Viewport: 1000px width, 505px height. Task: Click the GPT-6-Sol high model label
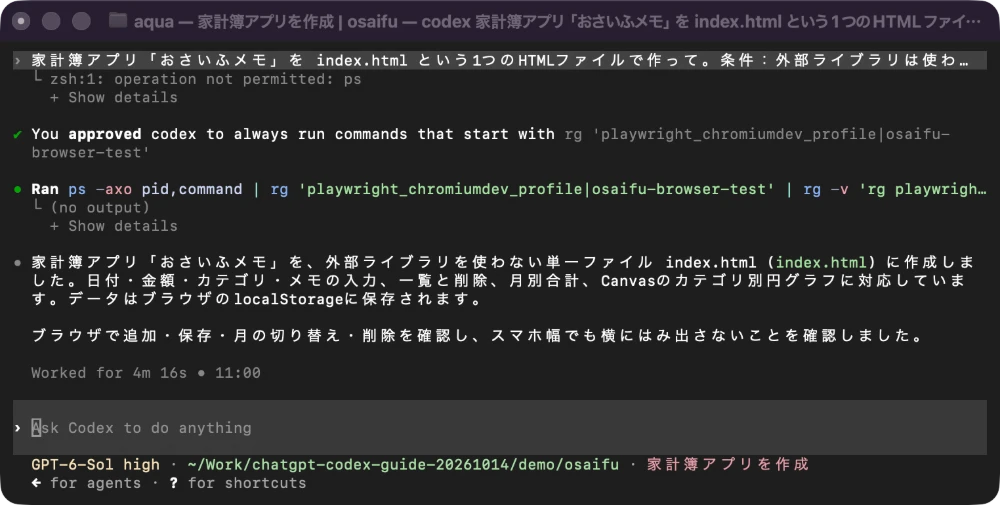point(95,464)
